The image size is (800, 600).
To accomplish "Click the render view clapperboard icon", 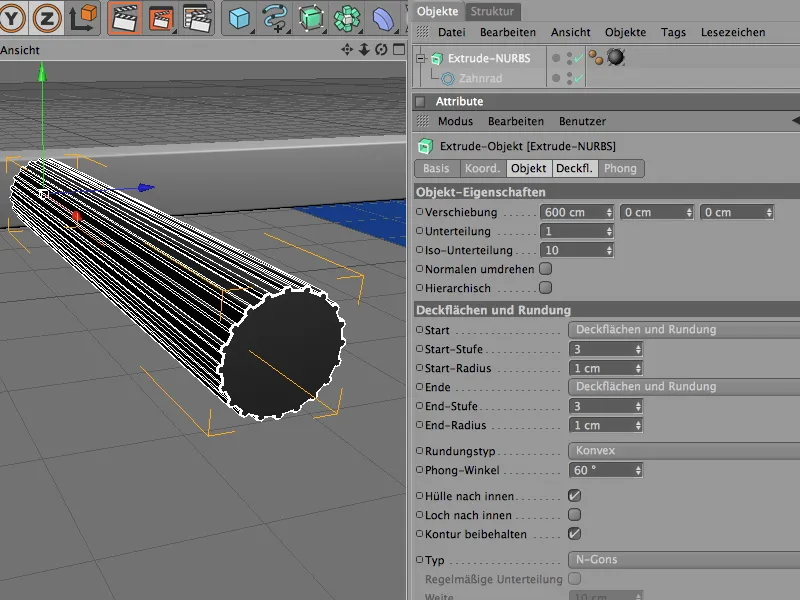I will click(124, 17).
